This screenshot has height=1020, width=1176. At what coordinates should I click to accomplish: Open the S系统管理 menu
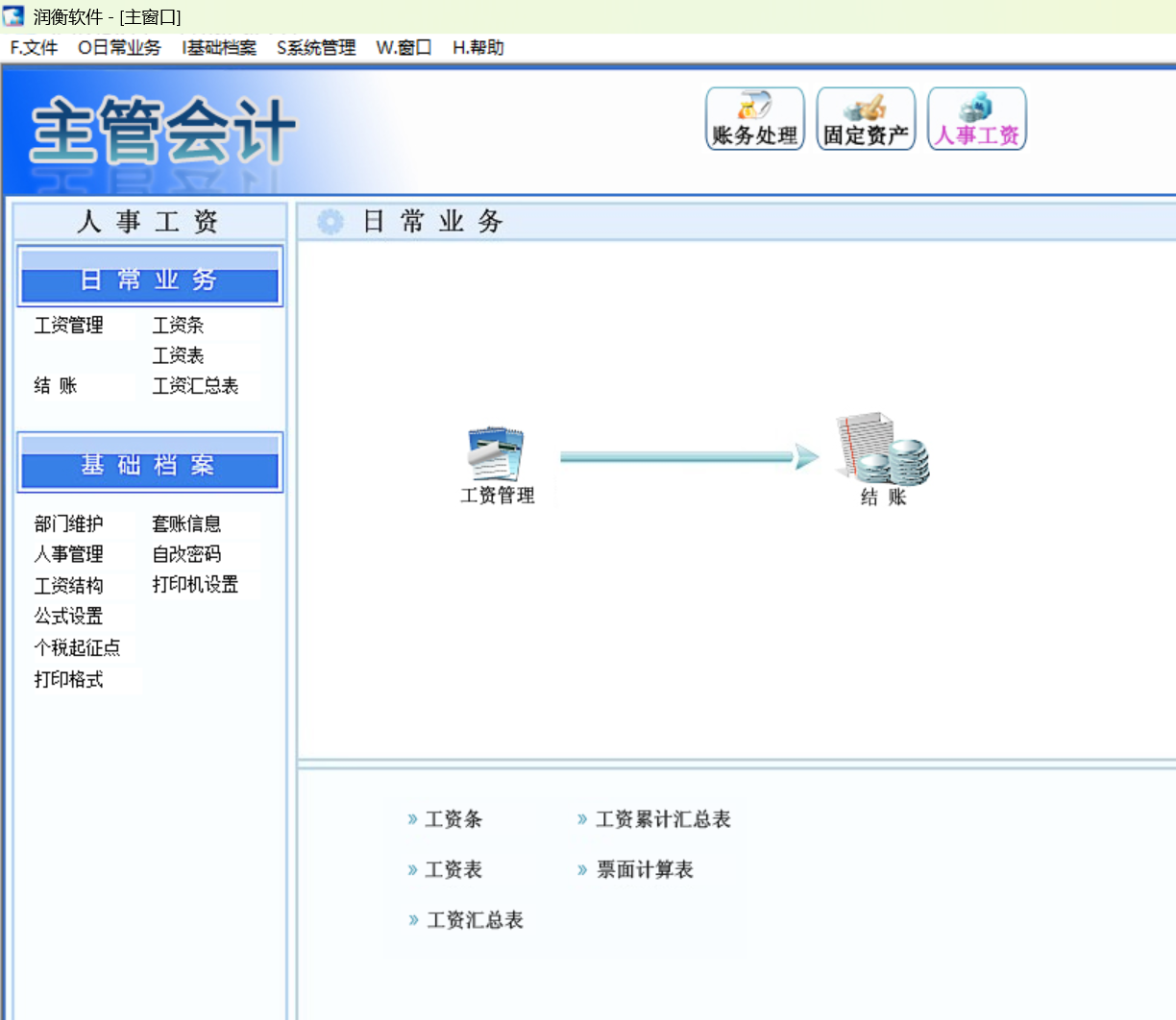316,48
